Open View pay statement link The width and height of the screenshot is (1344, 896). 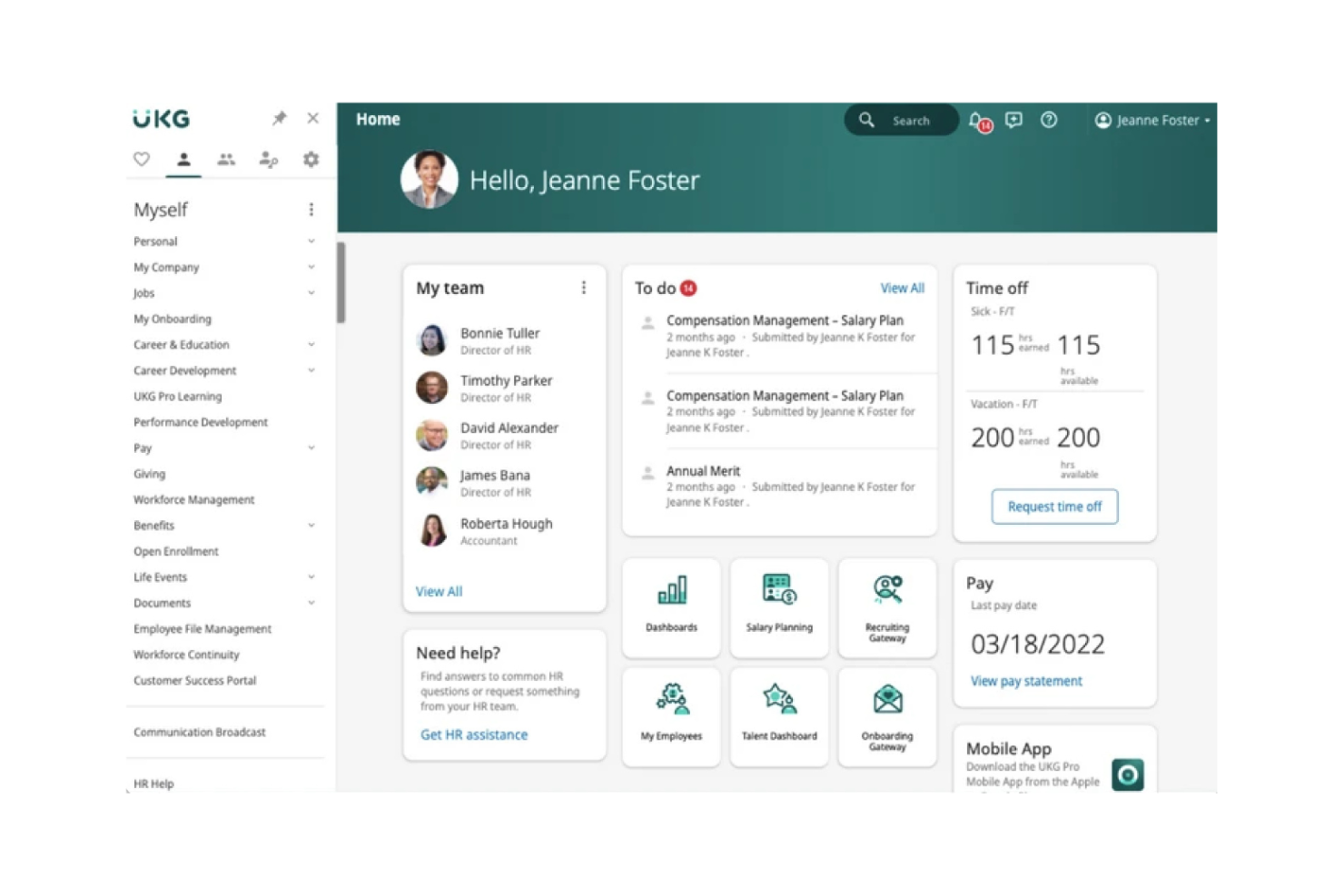point(1026,681)
